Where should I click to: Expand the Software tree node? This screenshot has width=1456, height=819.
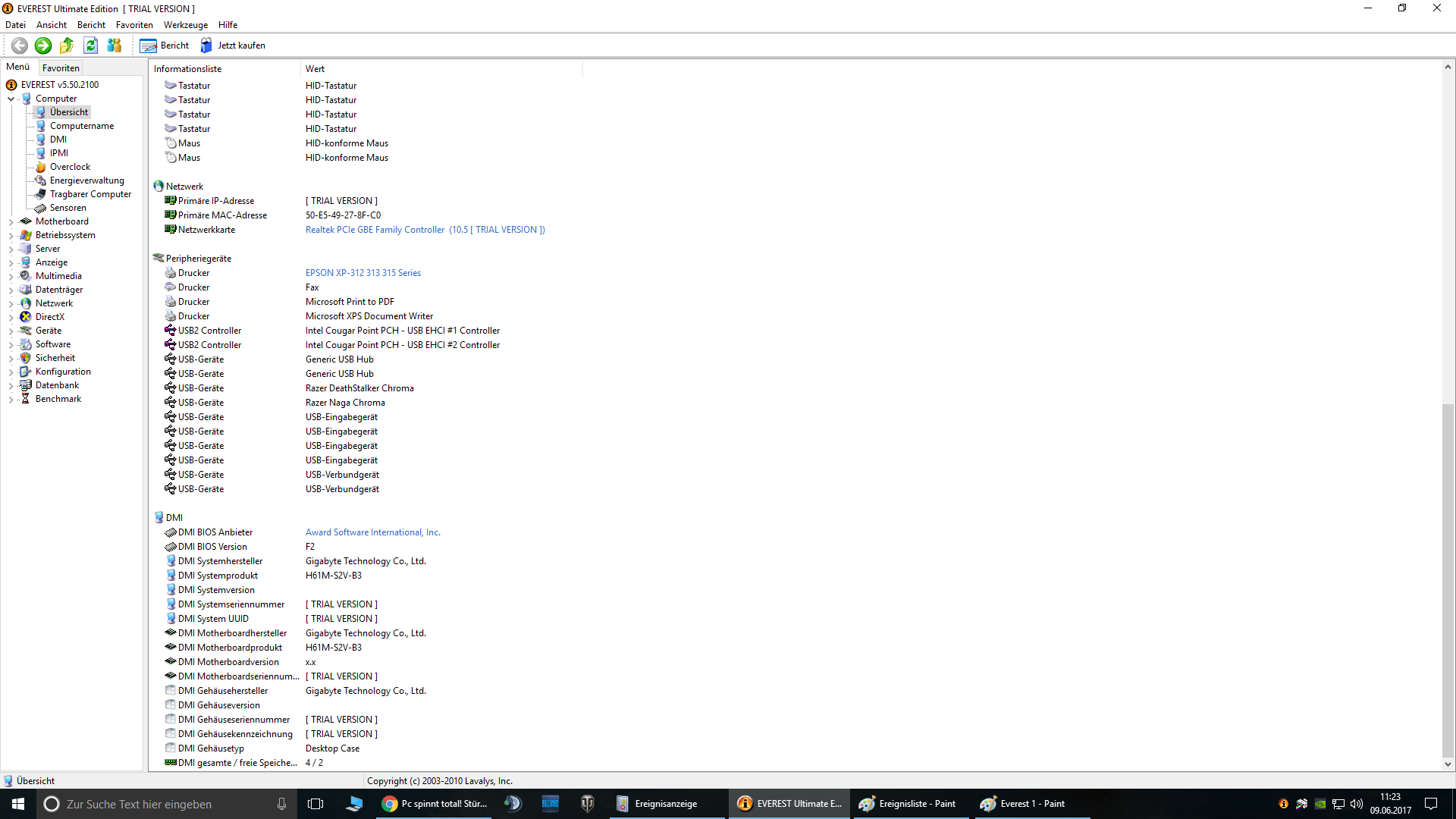pos(11,345)
